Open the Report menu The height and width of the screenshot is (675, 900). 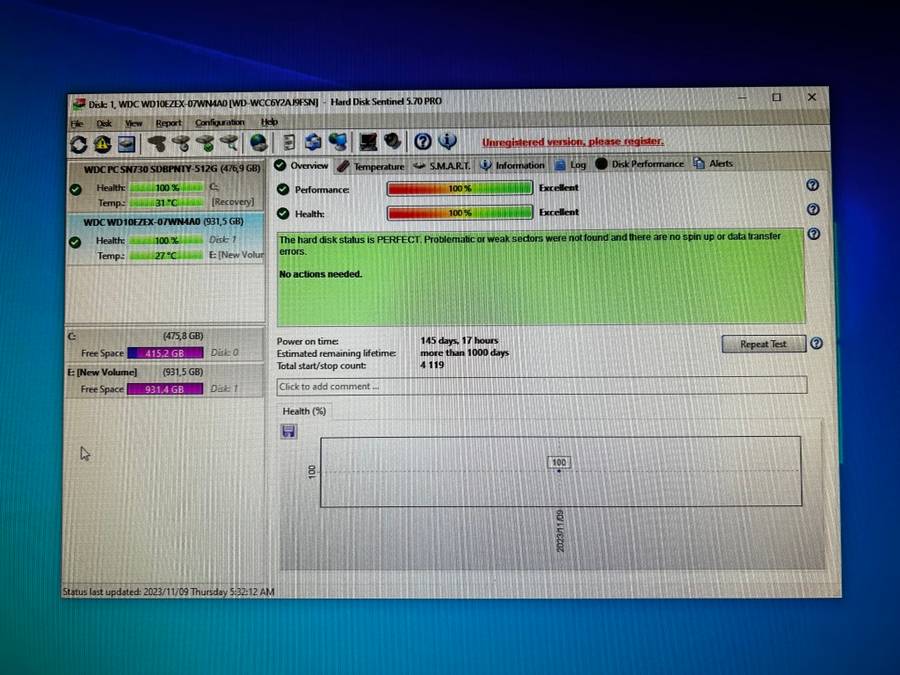click(168, 123)
